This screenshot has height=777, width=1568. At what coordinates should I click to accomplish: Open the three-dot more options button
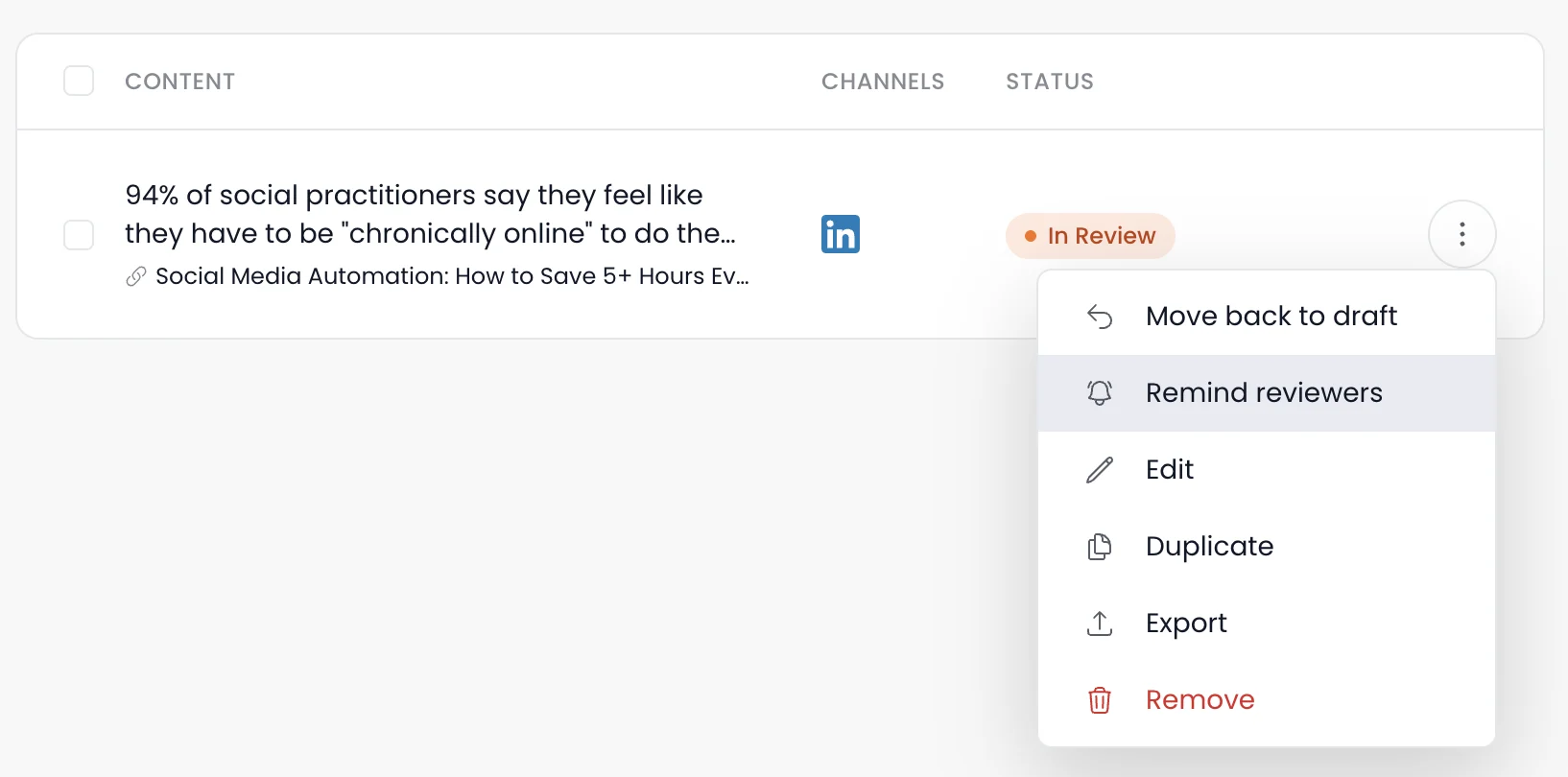(x=1462, y=234)
